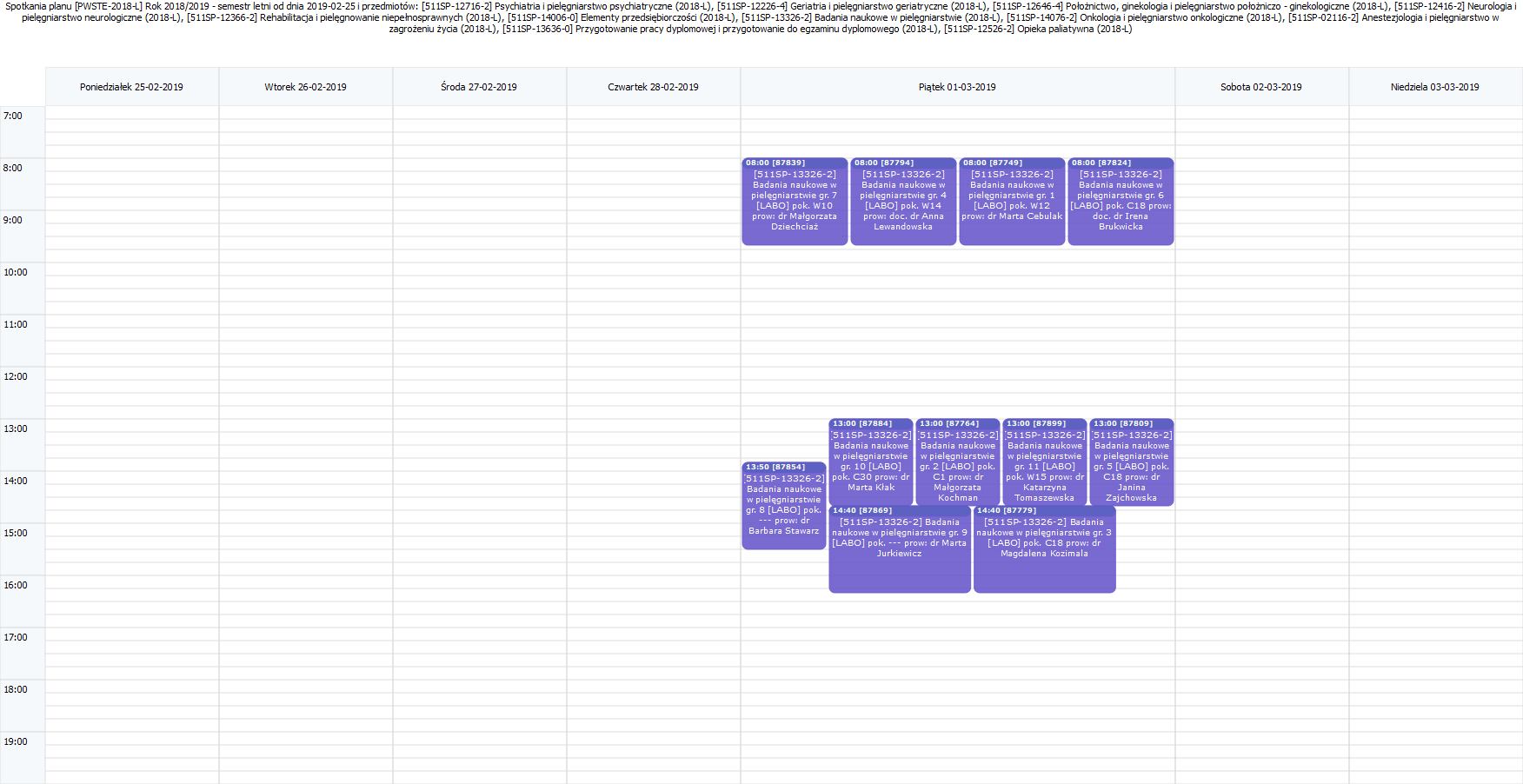Click the 16:00 time label
1523x784 pixels.
[x=16, y=585]
